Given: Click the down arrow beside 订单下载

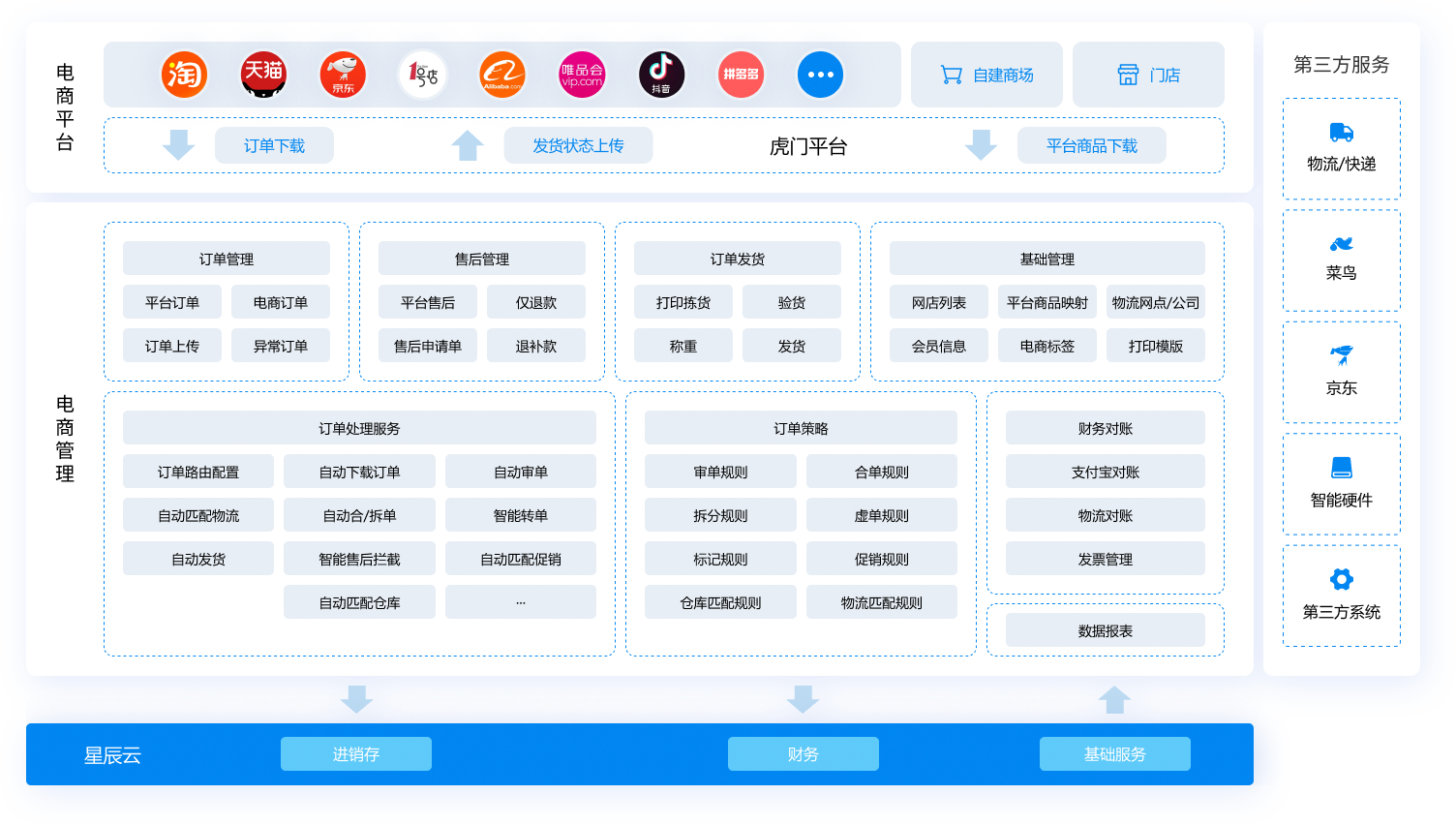Looking at the screenshot, I should 178,145.
